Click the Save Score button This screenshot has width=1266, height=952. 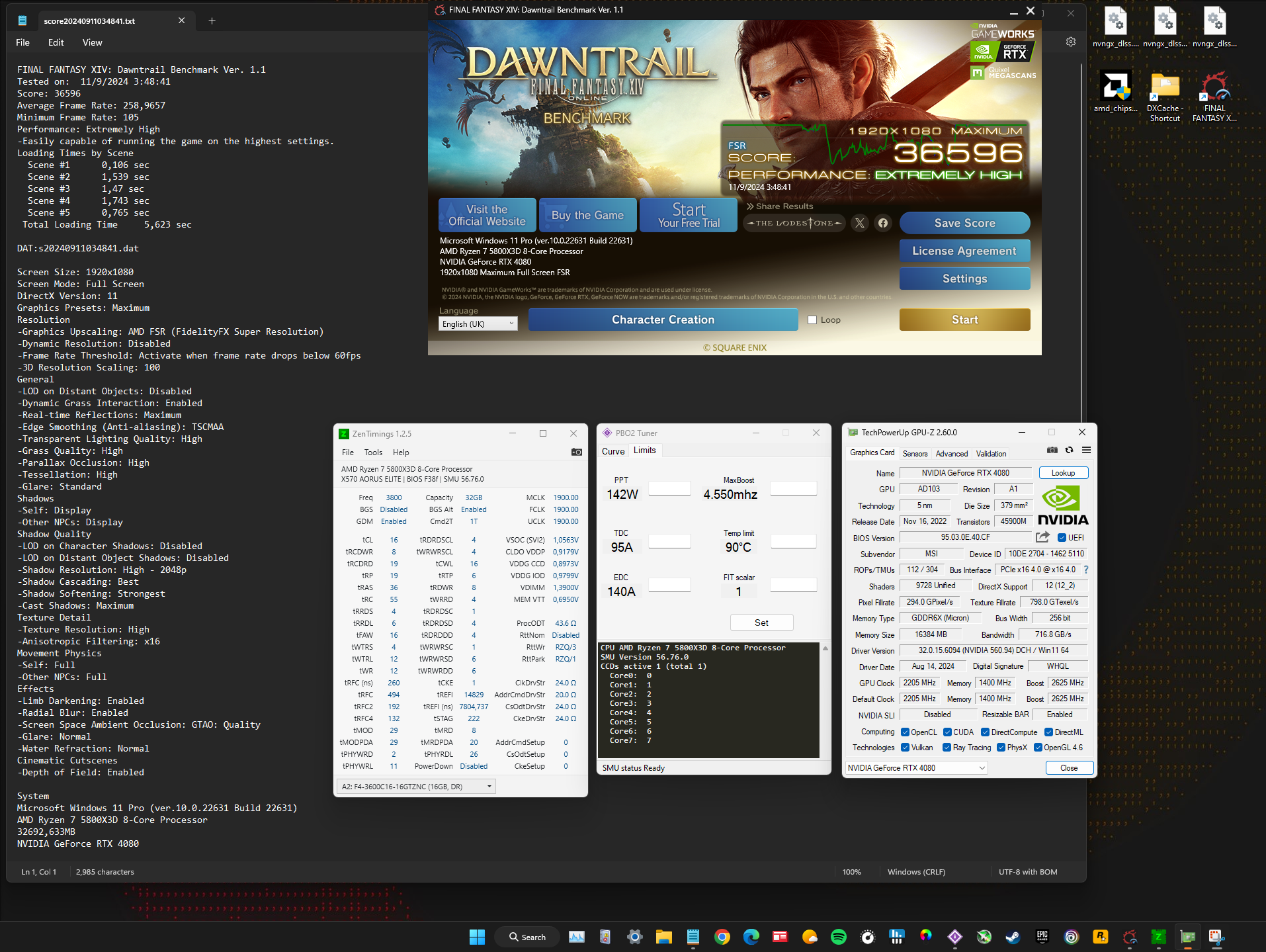tap(964, 224)
